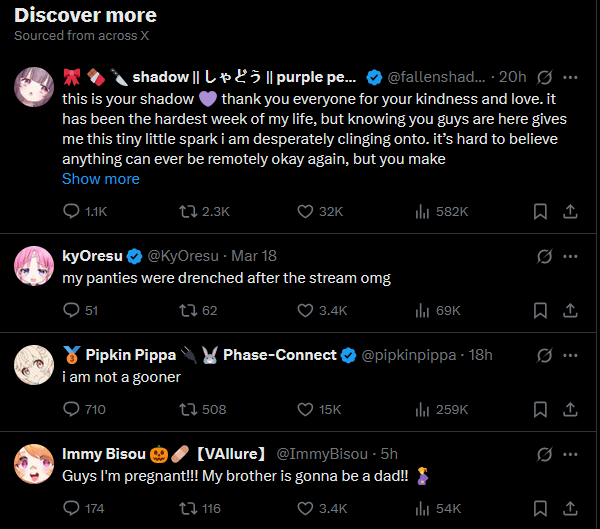Reply to shadow's post
The image size is (600, 529).
[72, 212]
